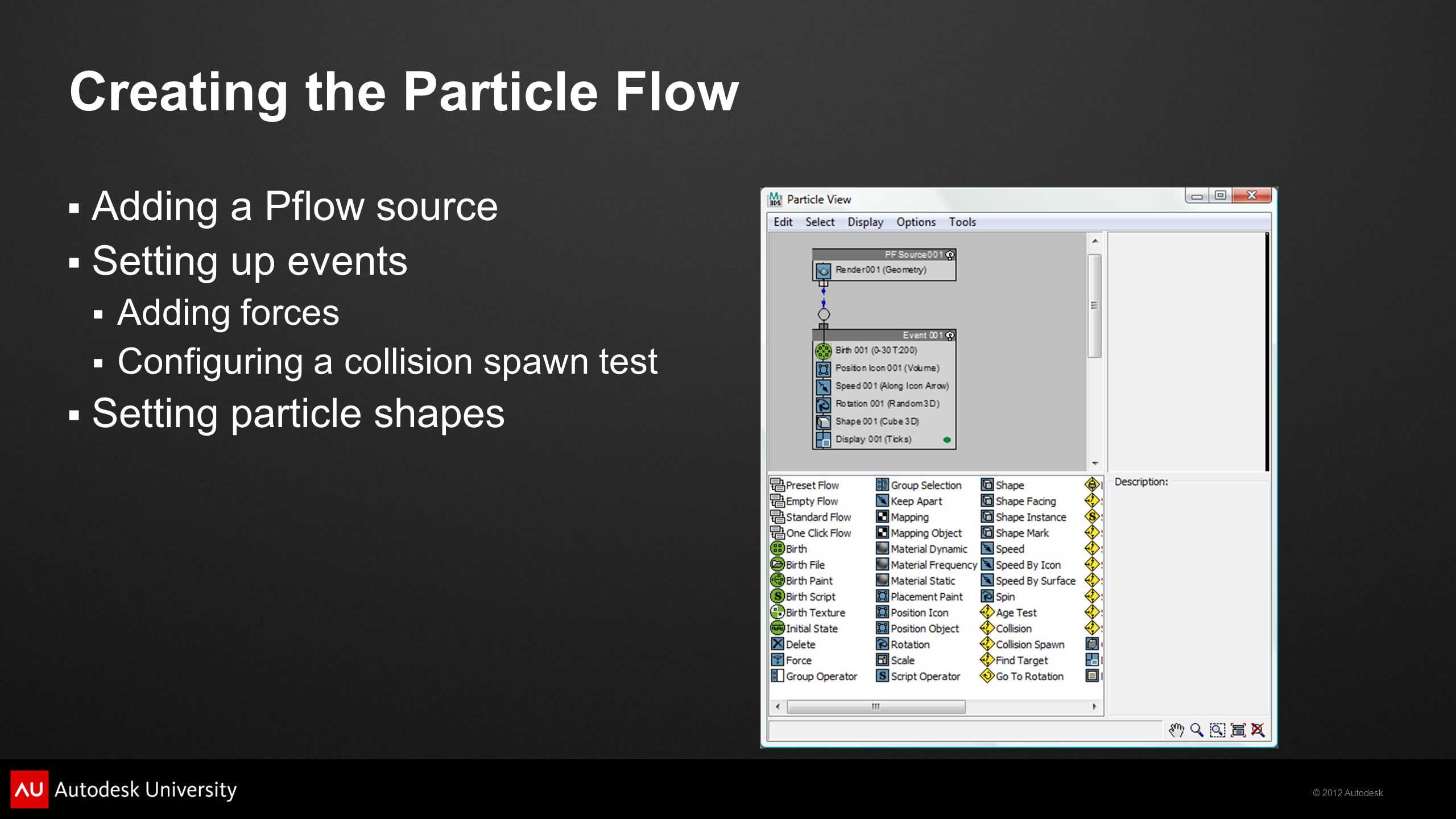The width and height of the screenshot is (1456, 819).
Task: Select Birth 001 operator in Event 001
Action: coord(884,350)
